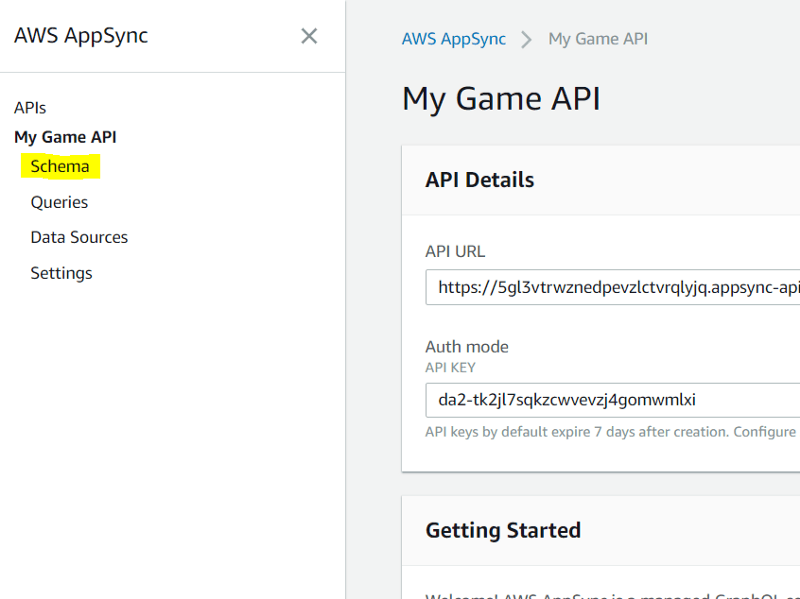Click the breadcrumb chevron separator
Viewport: 800px width, 599px height.
(x=527, y=40)
